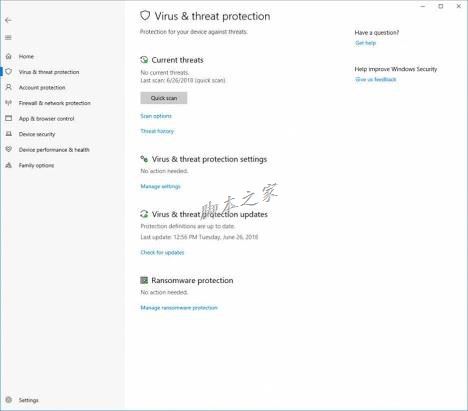Screen dimensions: 468x411
Task: Click the Home house icon
Action: 9,56
